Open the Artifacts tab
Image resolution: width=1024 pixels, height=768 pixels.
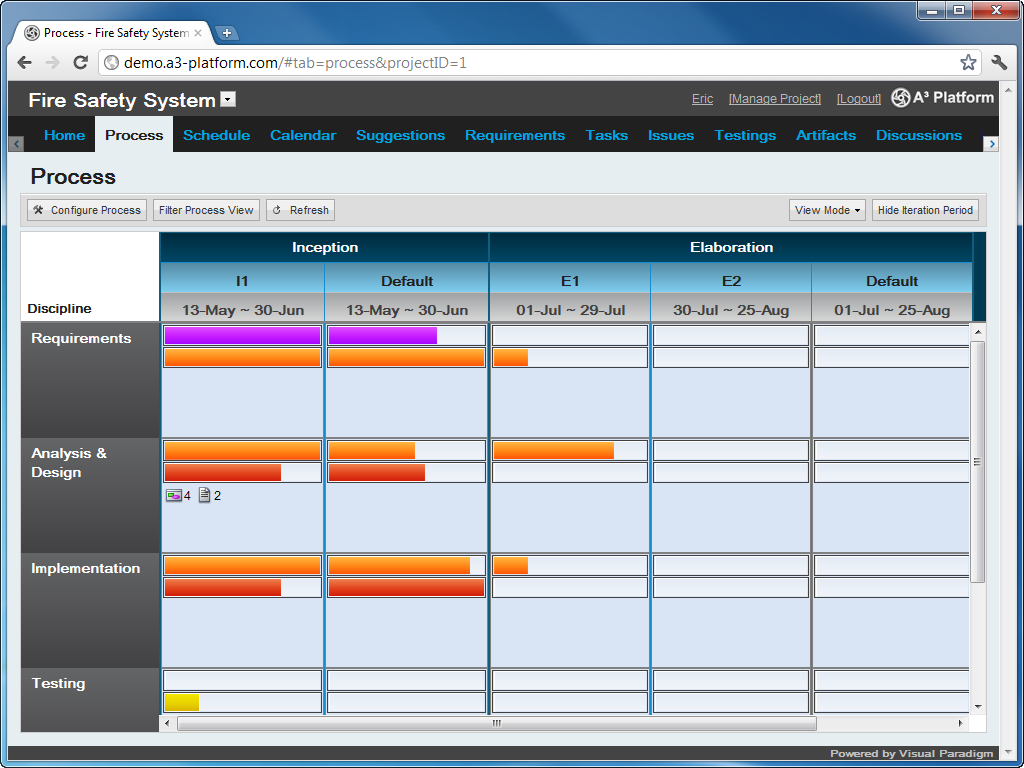click(x=825, y=135)
